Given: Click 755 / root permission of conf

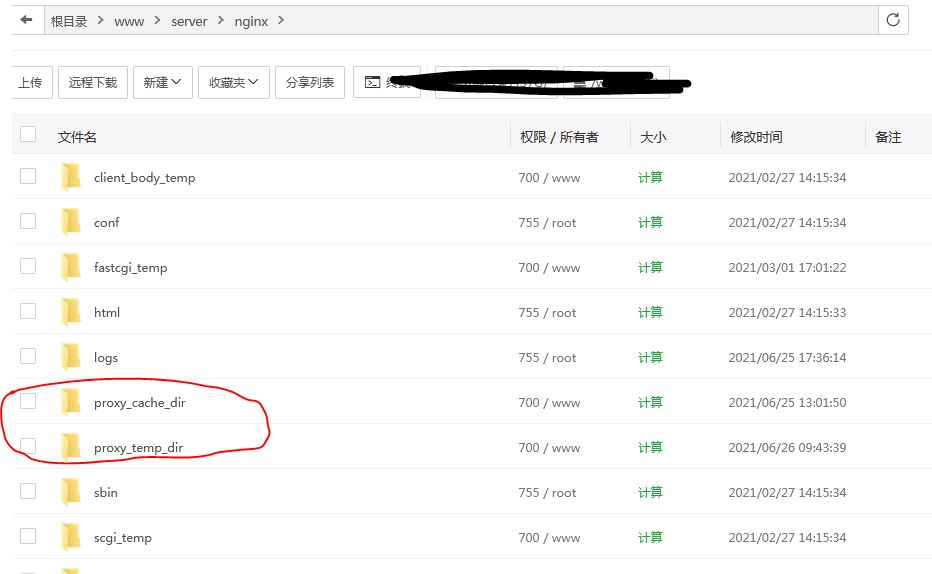Looking at the screenshot, I should (547, 223).
